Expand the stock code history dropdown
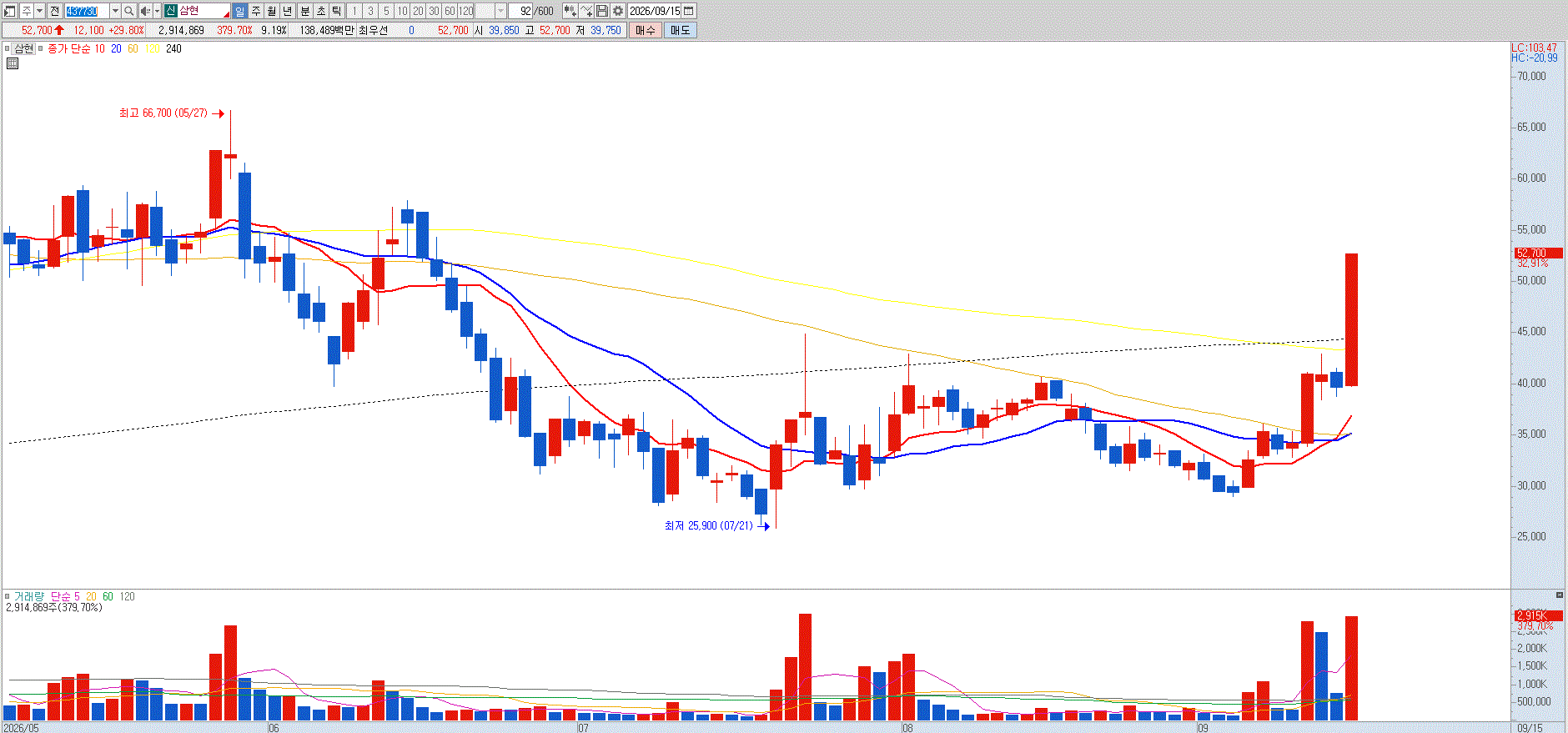Viewport: 1568px width, 733px height. (x=115, y=11)
